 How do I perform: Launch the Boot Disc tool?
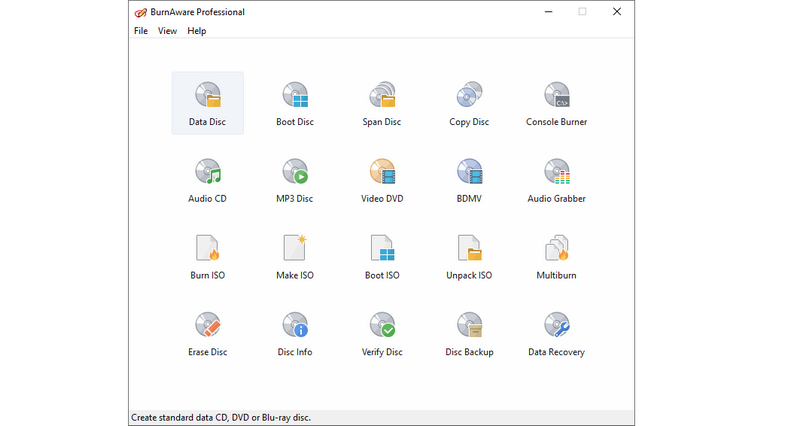(x=295, y=104)
